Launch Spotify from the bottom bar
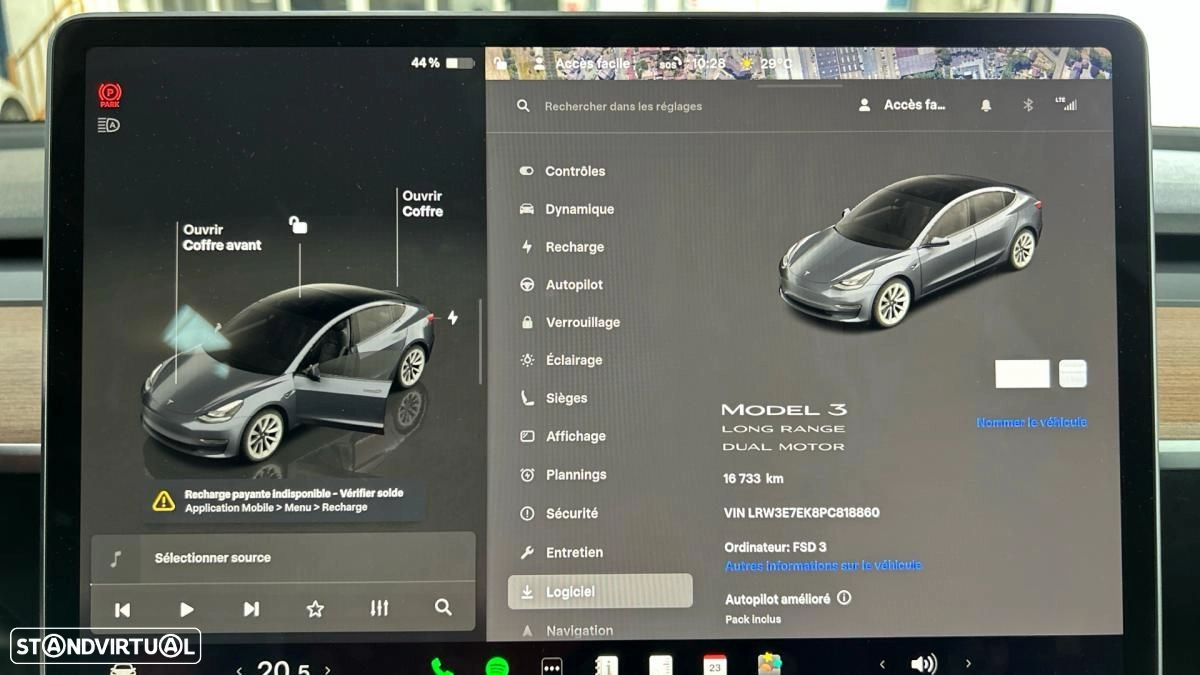This screenshot has height=675, width=1200. click(x=497, y=666)
